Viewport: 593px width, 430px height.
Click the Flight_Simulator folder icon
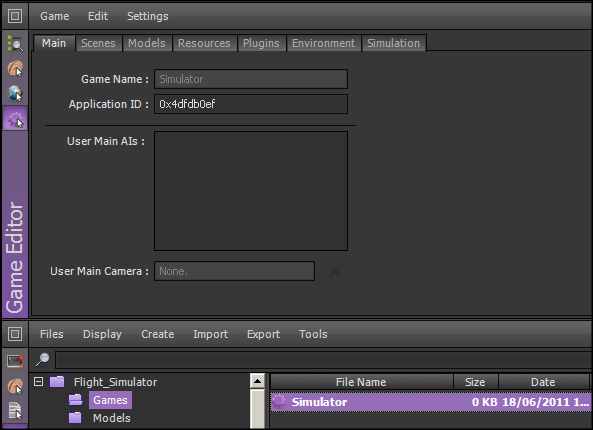pyautogui.click(x=57, y=382)
